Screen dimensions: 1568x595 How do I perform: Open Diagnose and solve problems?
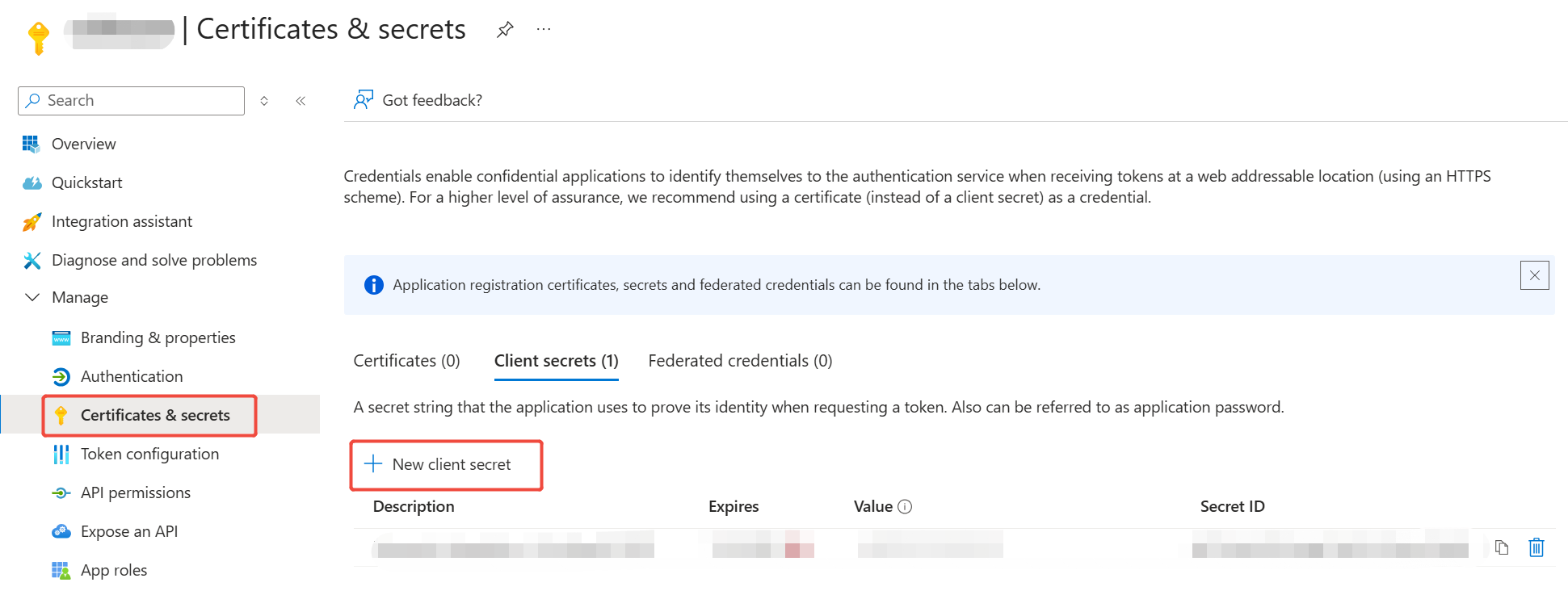(154, 260)
